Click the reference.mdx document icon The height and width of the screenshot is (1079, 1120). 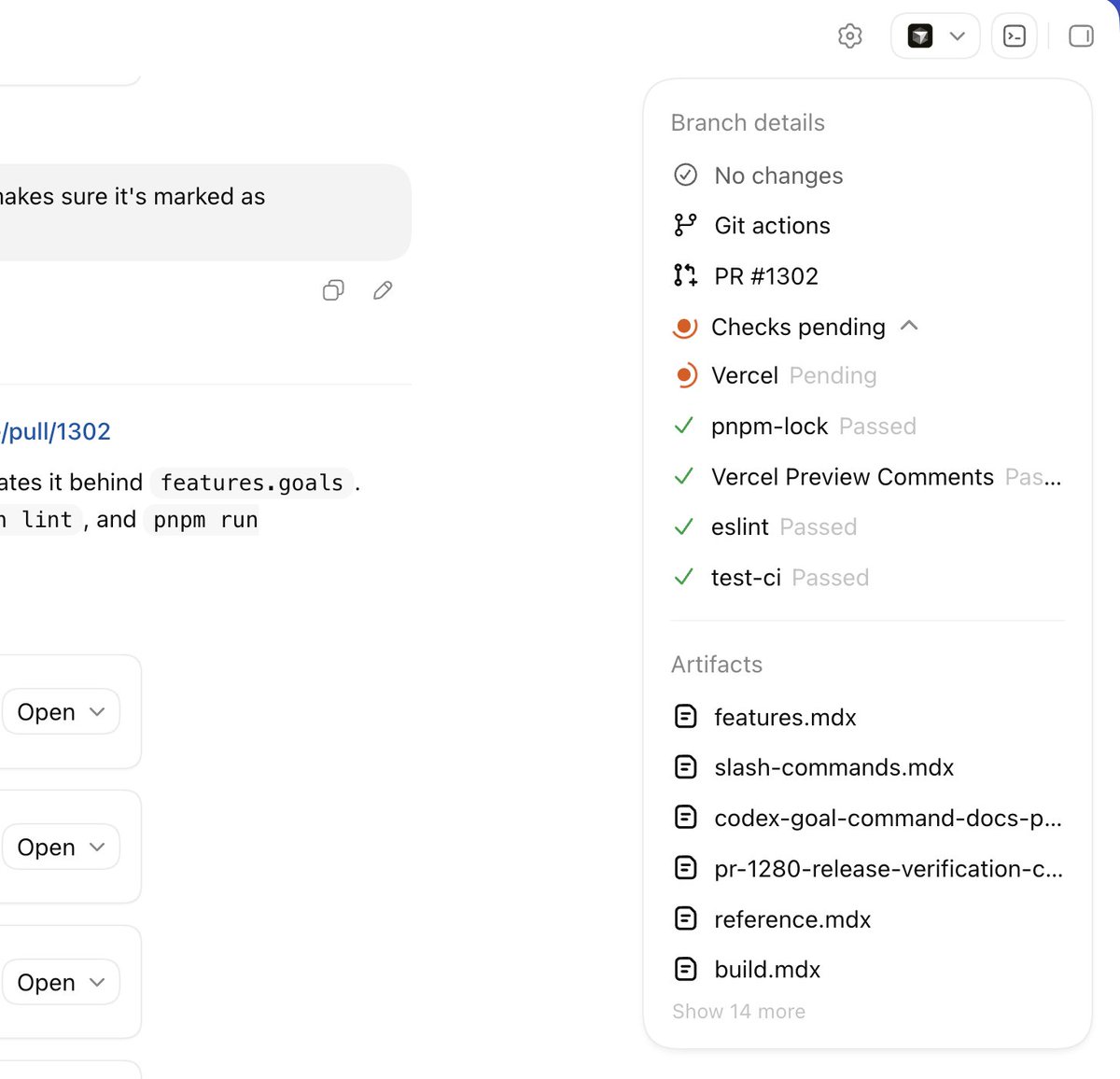coord(685,918)
